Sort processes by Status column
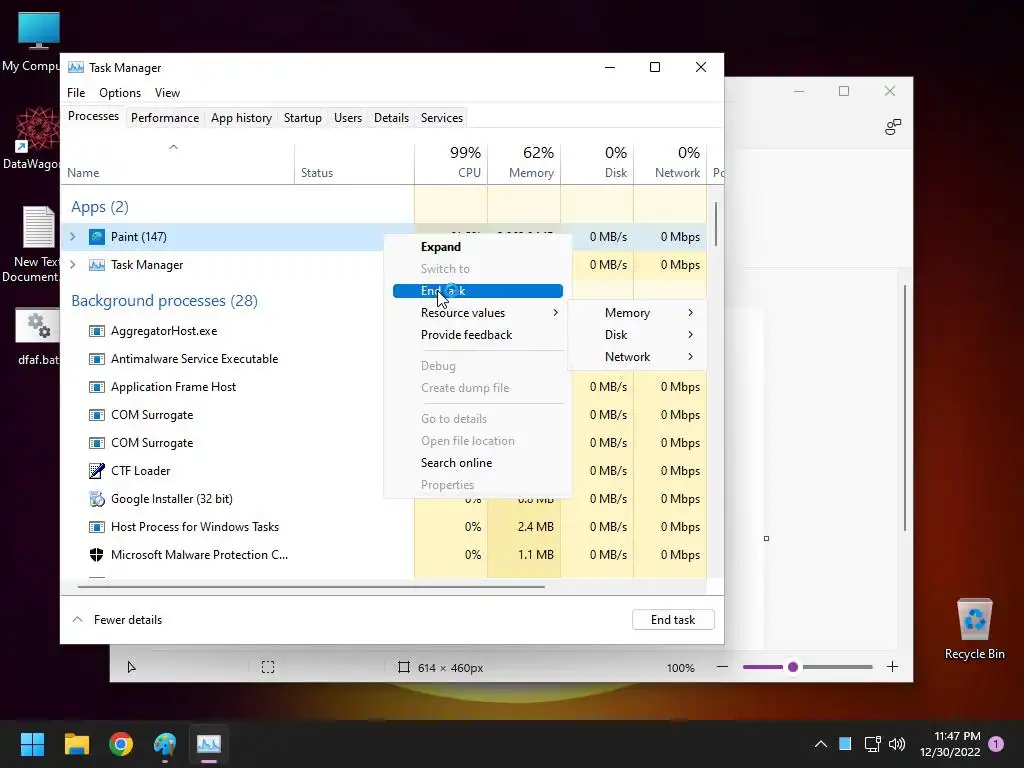 tap(354, 163)
